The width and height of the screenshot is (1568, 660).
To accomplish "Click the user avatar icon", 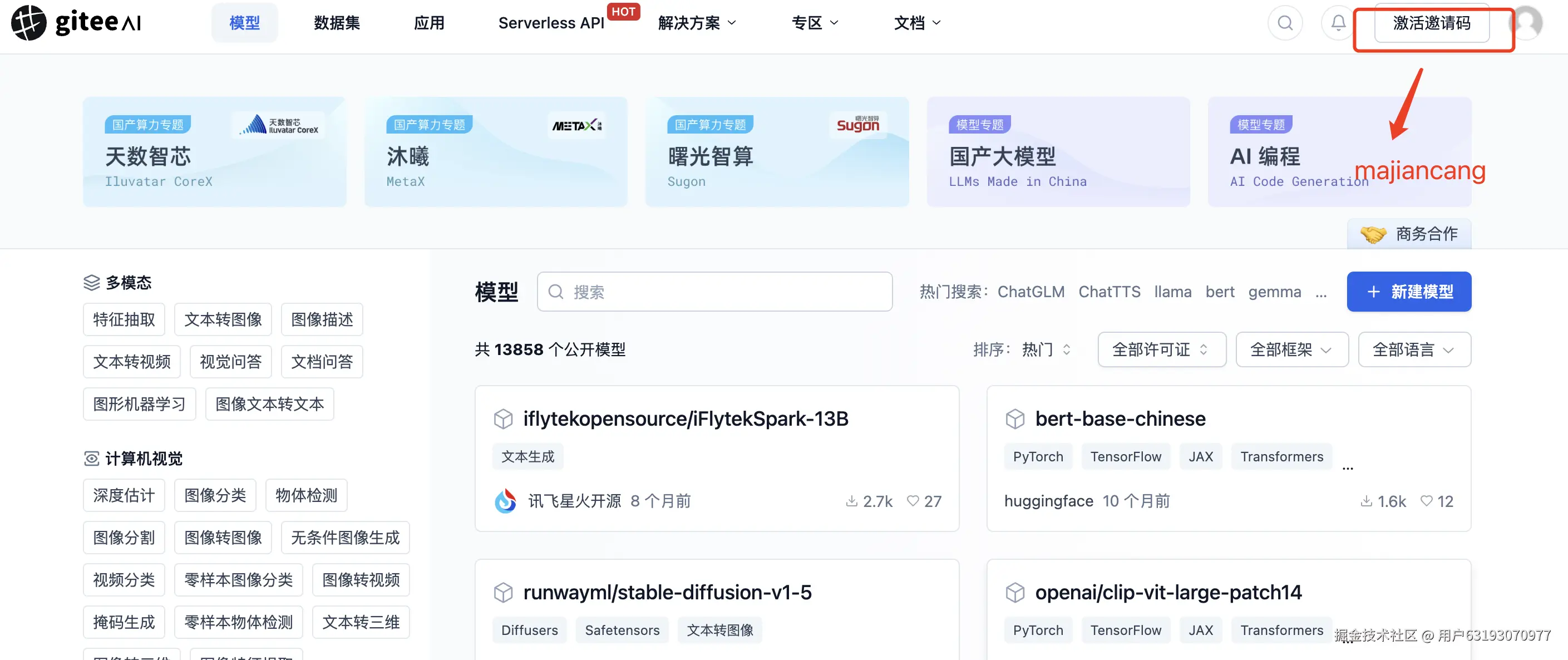I will tap(1527, 23).
